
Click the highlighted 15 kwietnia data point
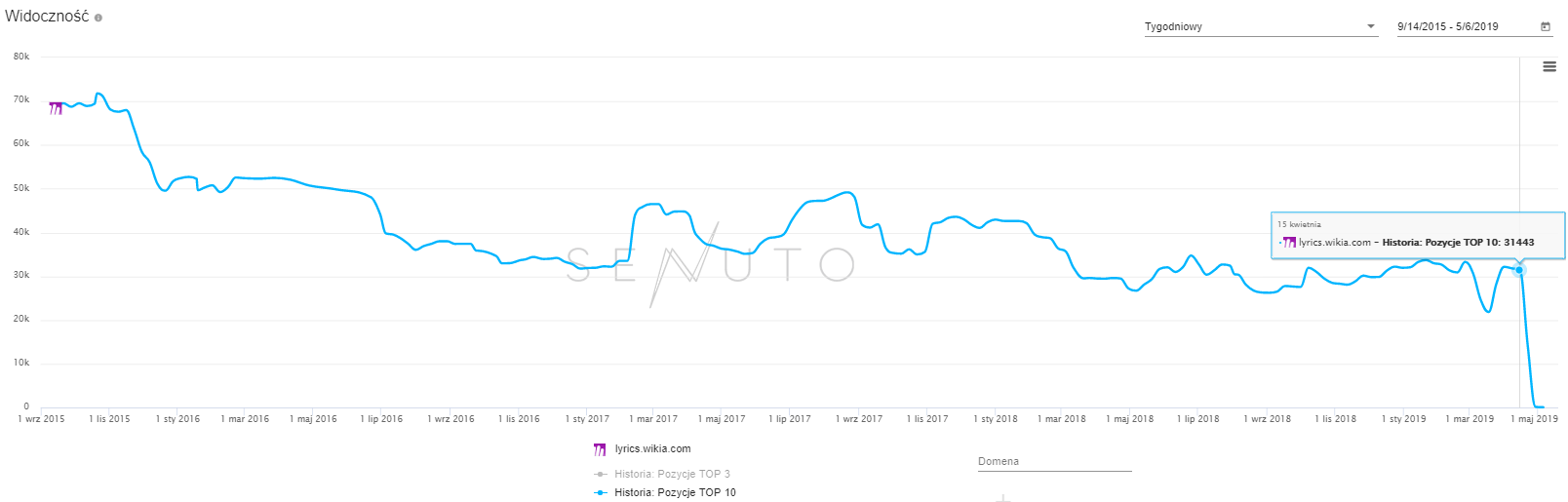[1518, 270]
